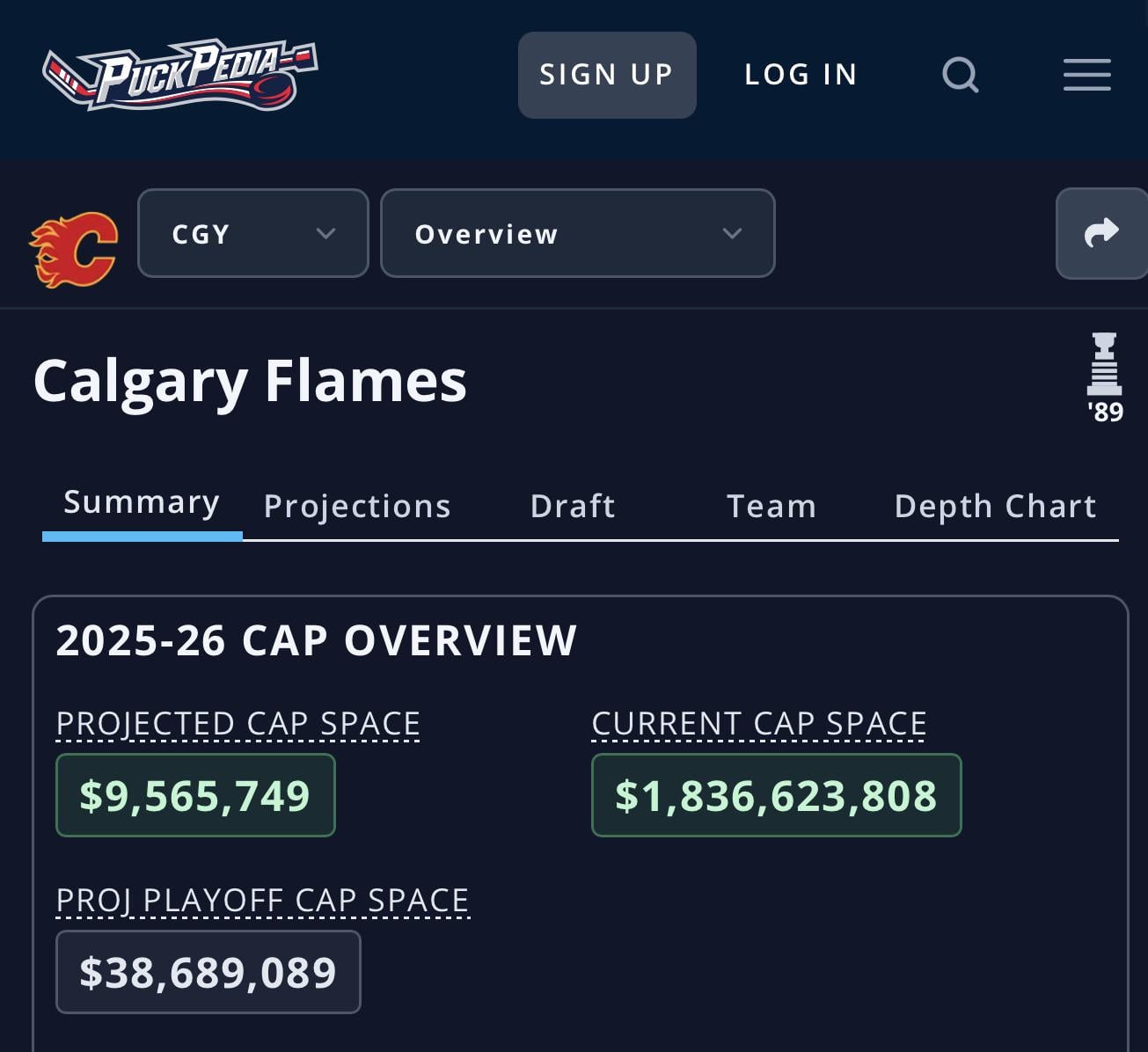Click the Calgary Flames team logo
Screen dimensions: 1148x1052
(x=74, y=249)
